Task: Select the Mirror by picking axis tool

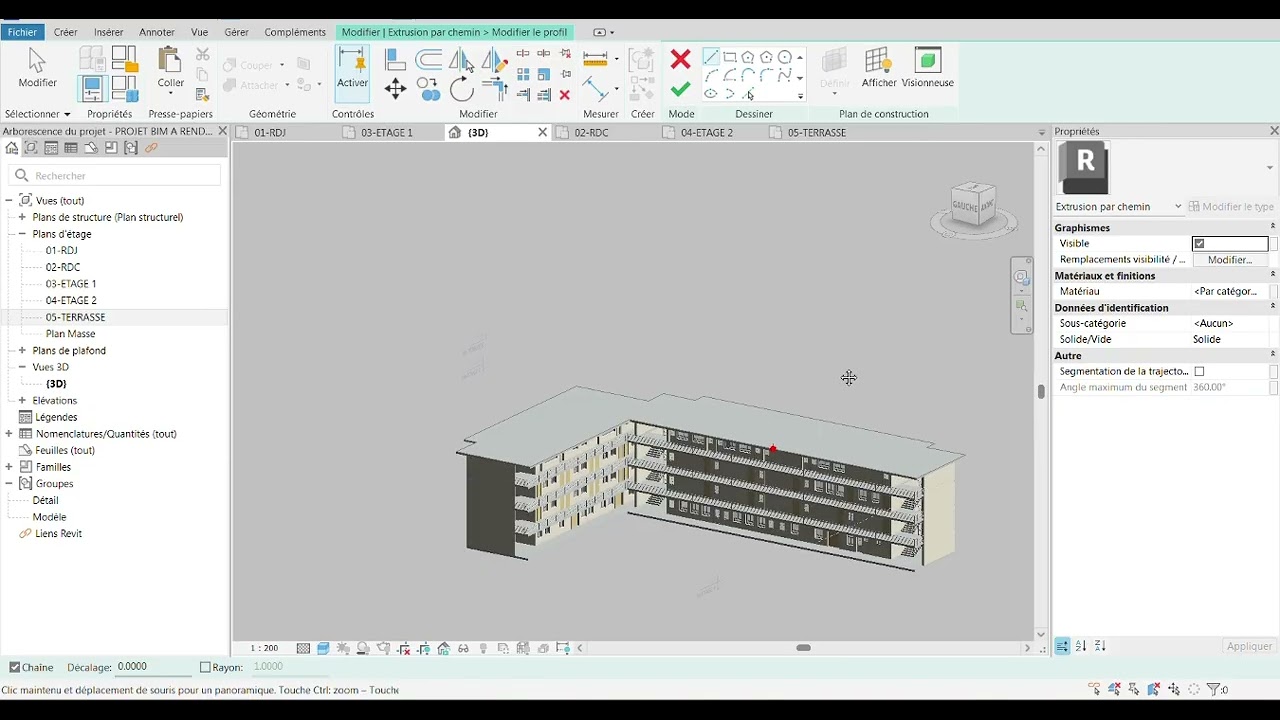Action: 461,60
